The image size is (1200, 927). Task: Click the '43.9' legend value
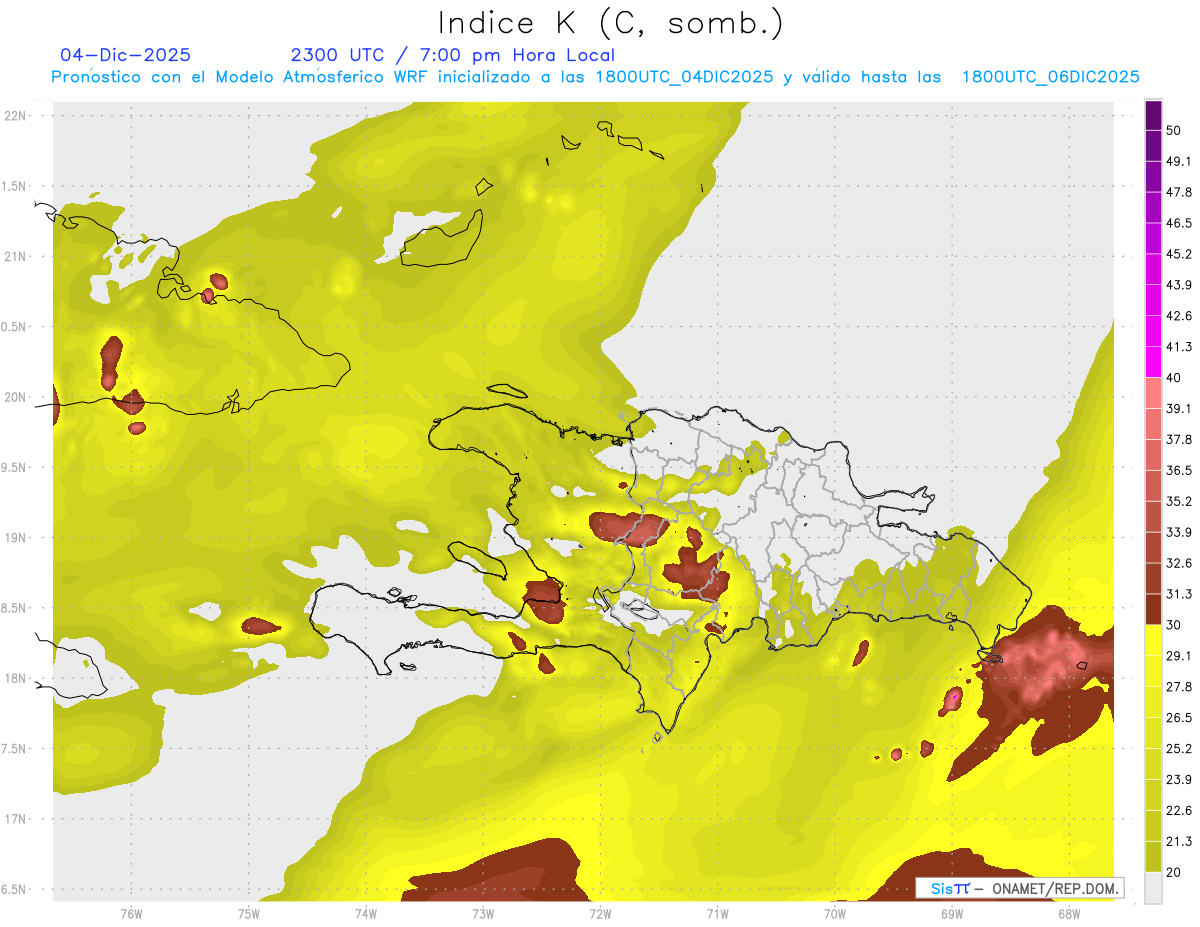coord(1180,285)
